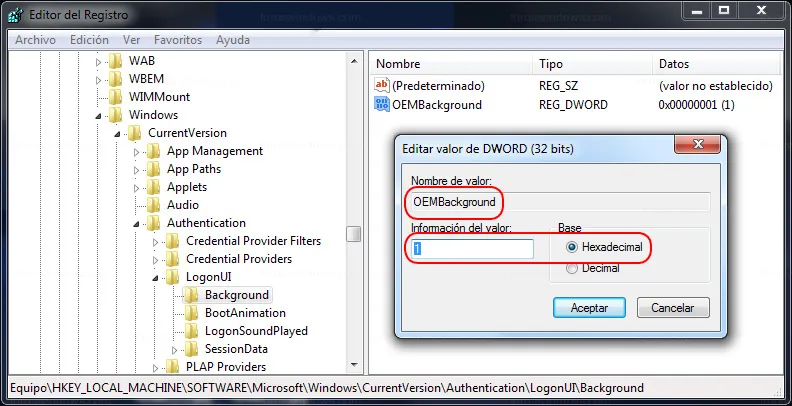Collapse the CurrentVersion key
792x406 pixels.
(x=117, y=134)
